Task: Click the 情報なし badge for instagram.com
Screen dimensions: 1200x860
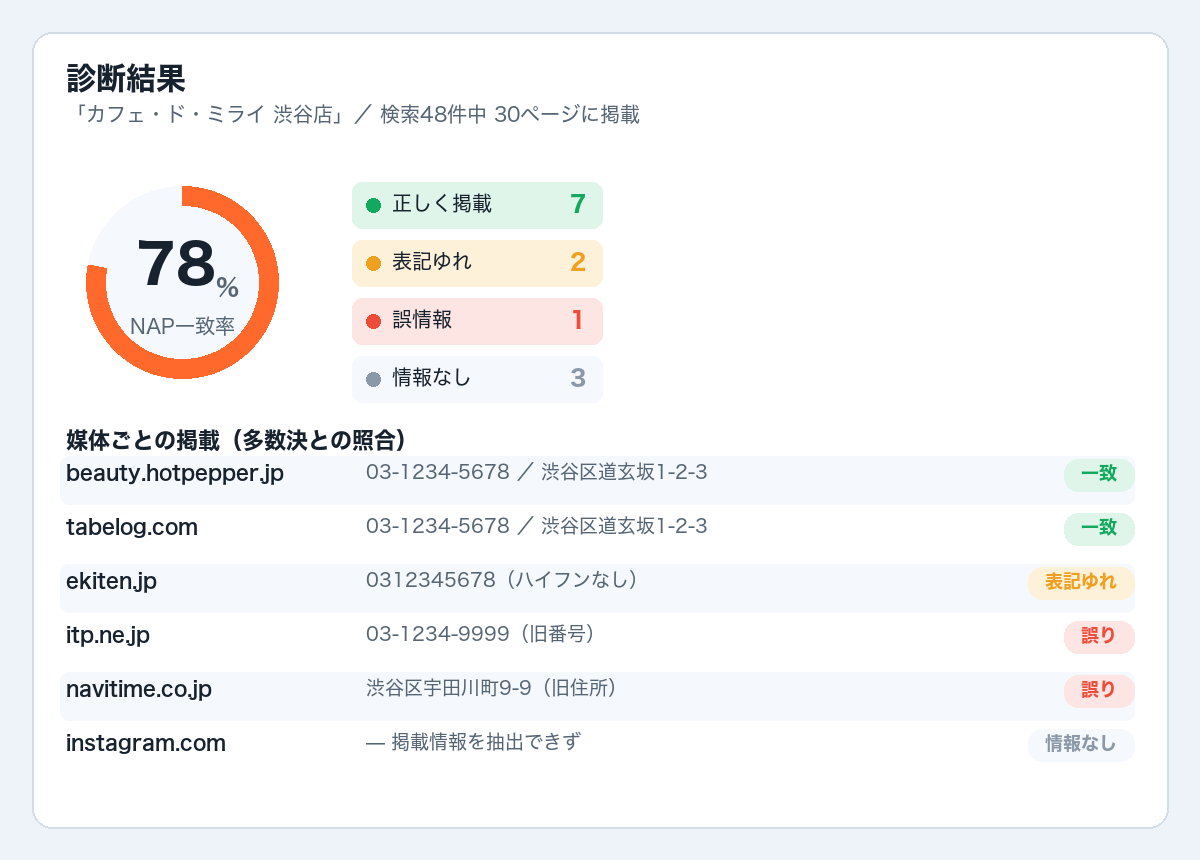Action: [1081, 745]
